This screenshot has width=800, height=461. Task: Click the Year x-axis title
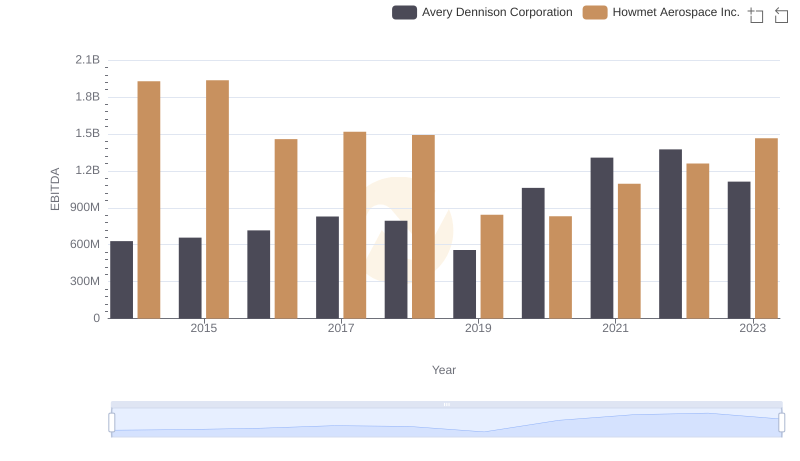click(444, 370)
